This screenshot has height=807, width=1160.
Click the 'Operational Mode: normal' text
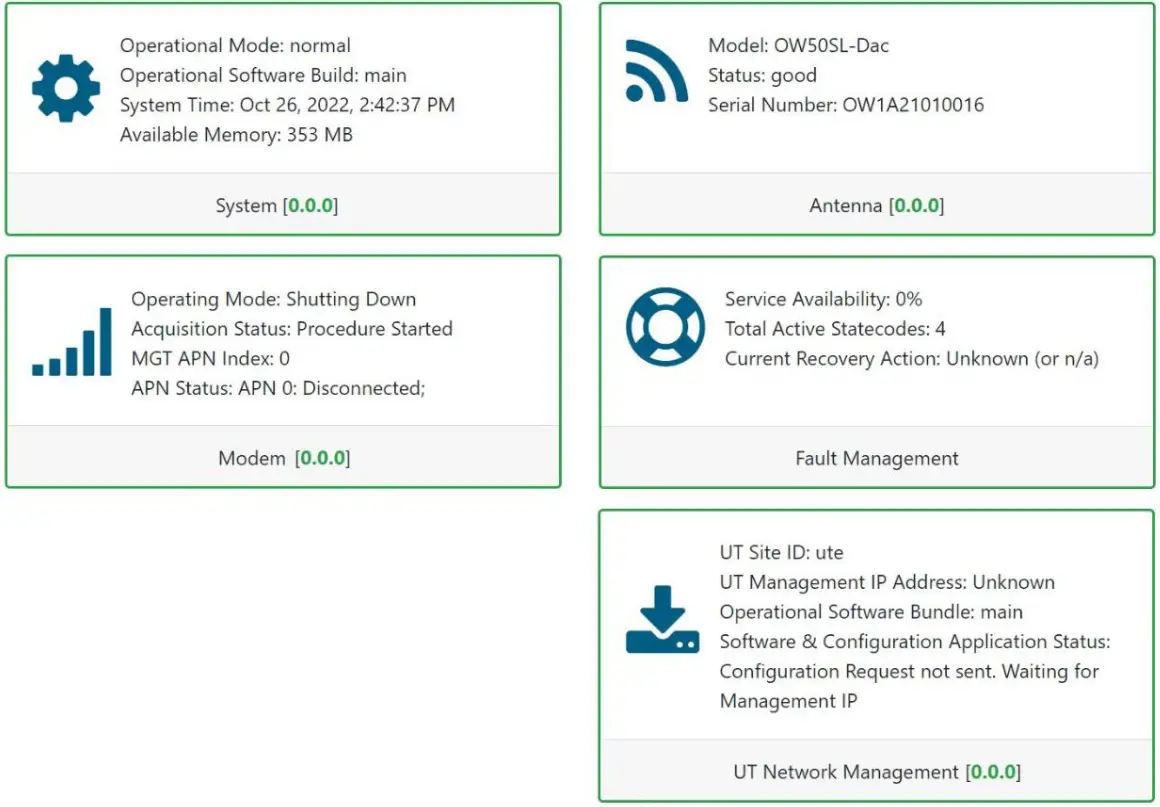click(x=235, y=46)
